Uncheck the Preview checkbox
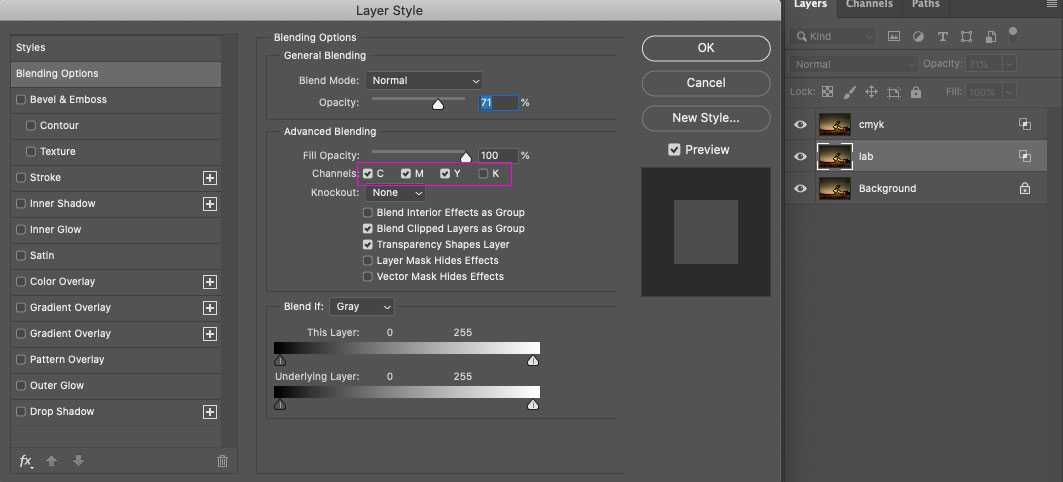 [674, 150]
